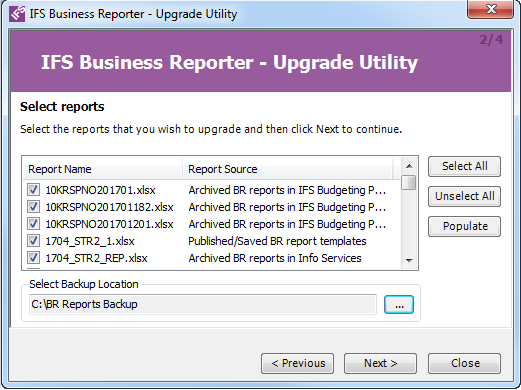Continue with the Next button
The height and width of the screenshot is (390, 521).
(380, 363)
